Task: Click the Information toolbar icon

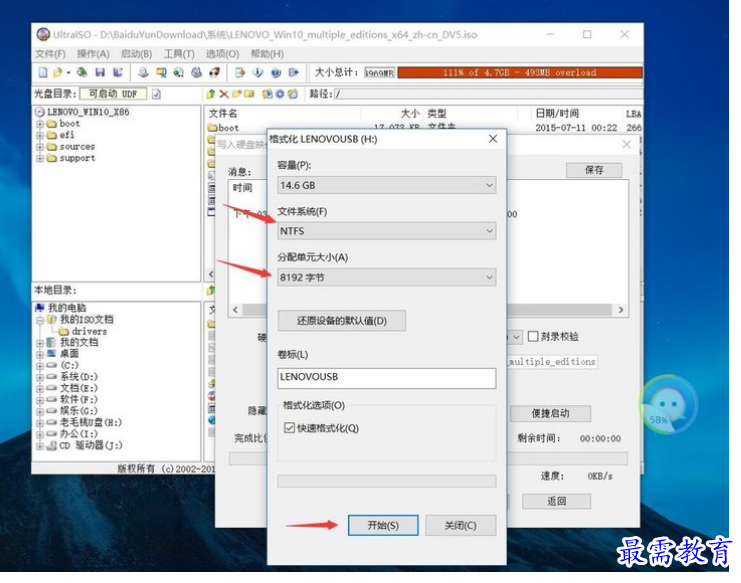Action: click(258, 72)
